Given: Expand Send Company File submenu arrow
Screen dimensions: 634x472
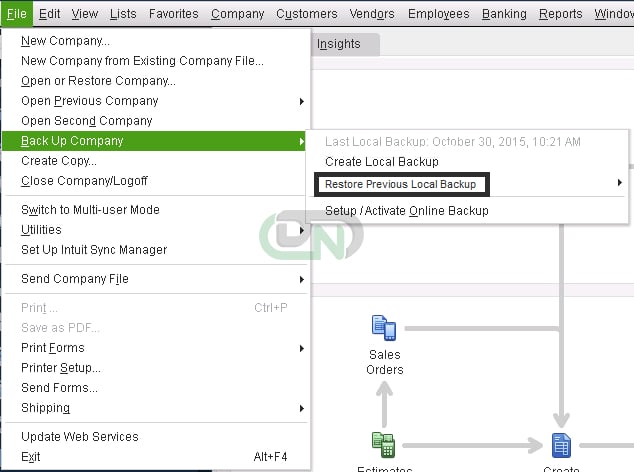Looking at the screenshot, I should point(302,279).
